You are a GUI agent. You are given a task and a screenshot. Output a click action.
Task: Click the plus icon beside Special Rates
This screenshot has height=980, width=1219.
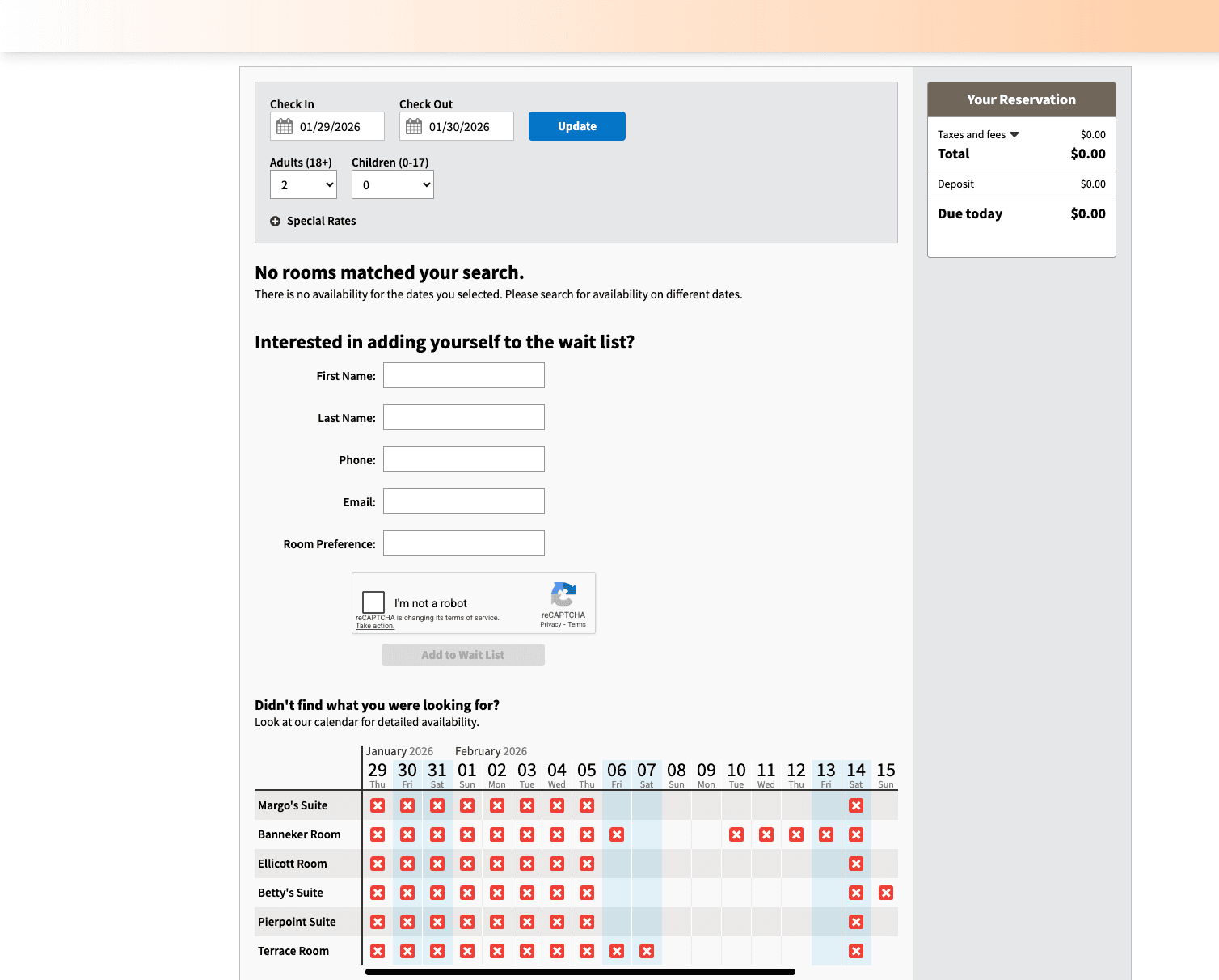275,221
